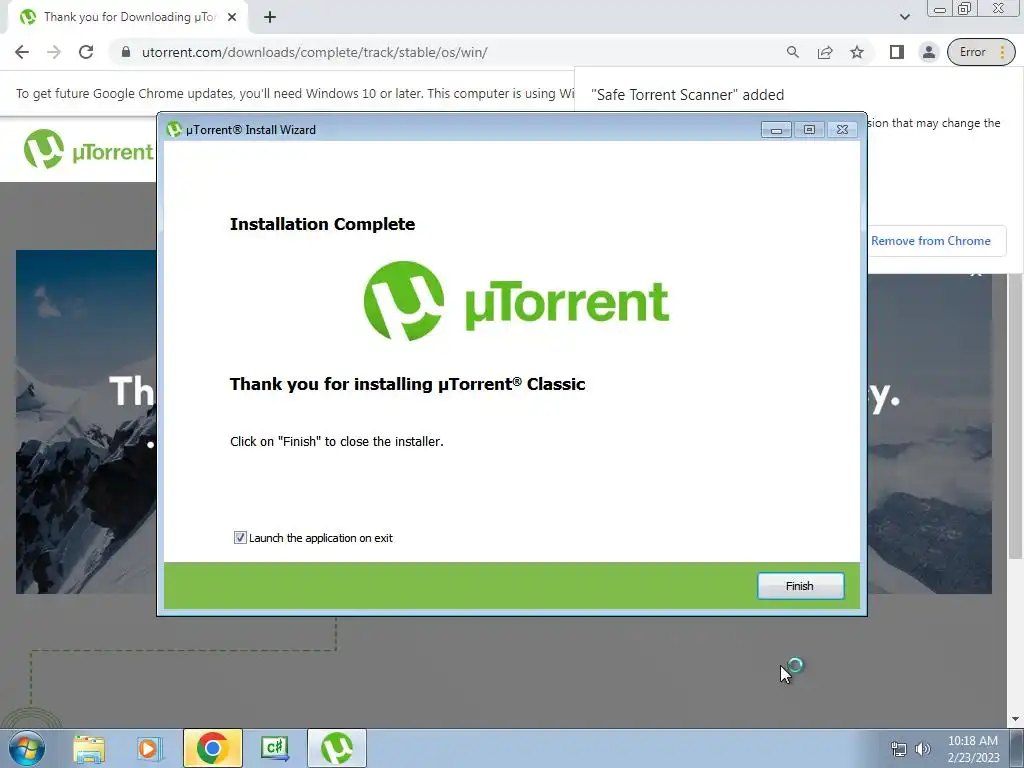
Task: Launch Windows Media Player from taskbar
Action: point(148,748)
